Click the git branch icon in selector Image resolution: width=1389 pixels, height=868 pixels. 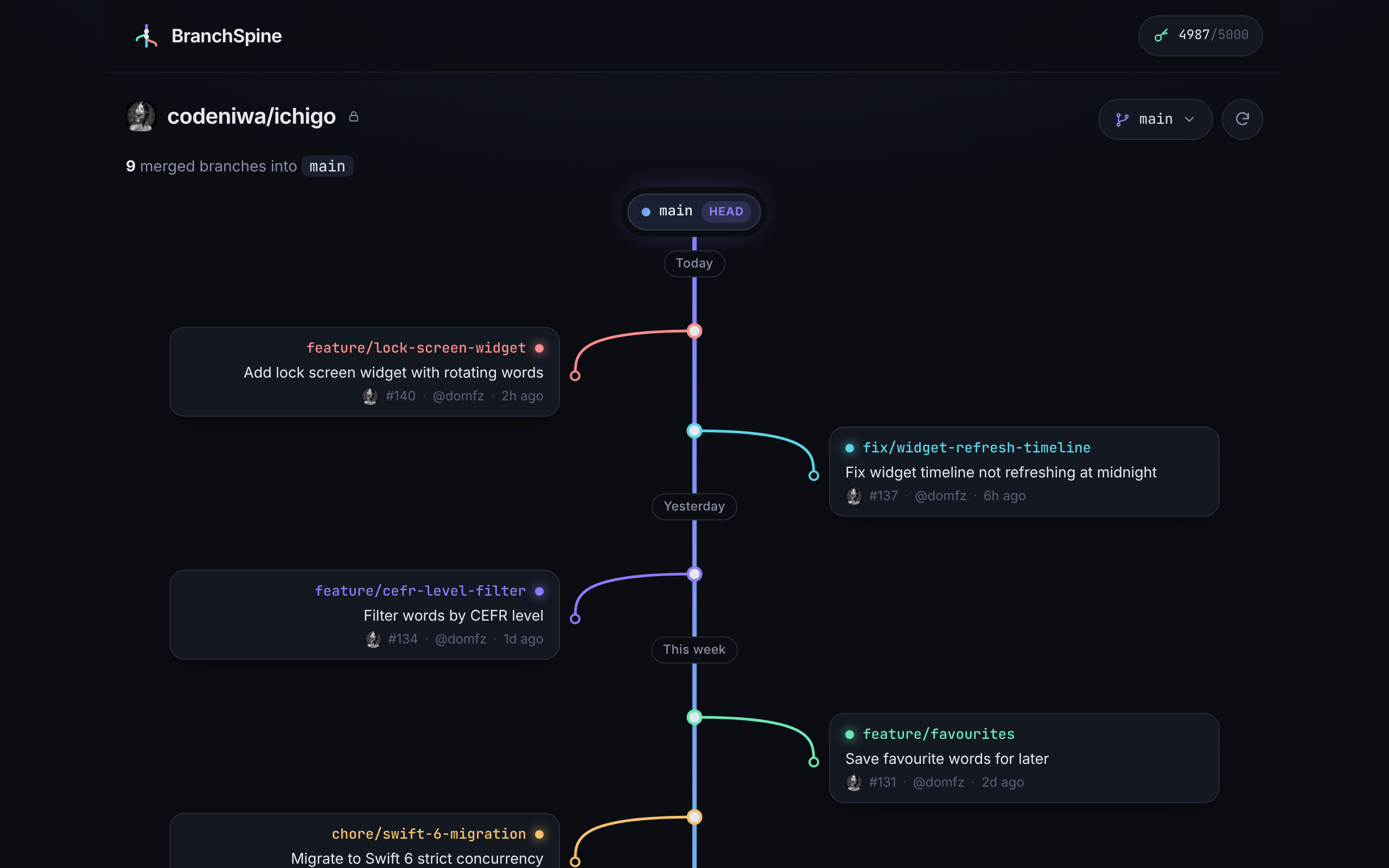coord(1122,119)
